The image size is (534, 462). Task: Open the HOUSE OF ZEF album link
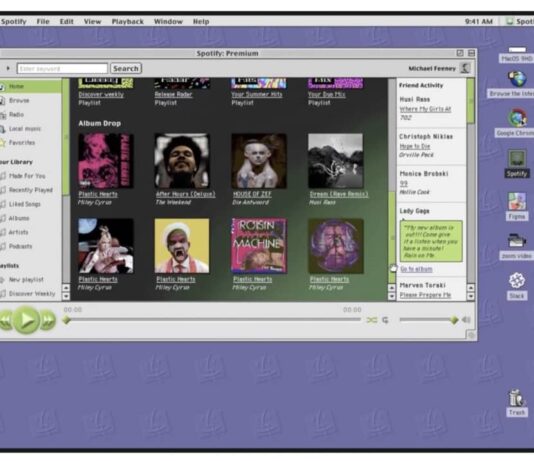[252, 194]
